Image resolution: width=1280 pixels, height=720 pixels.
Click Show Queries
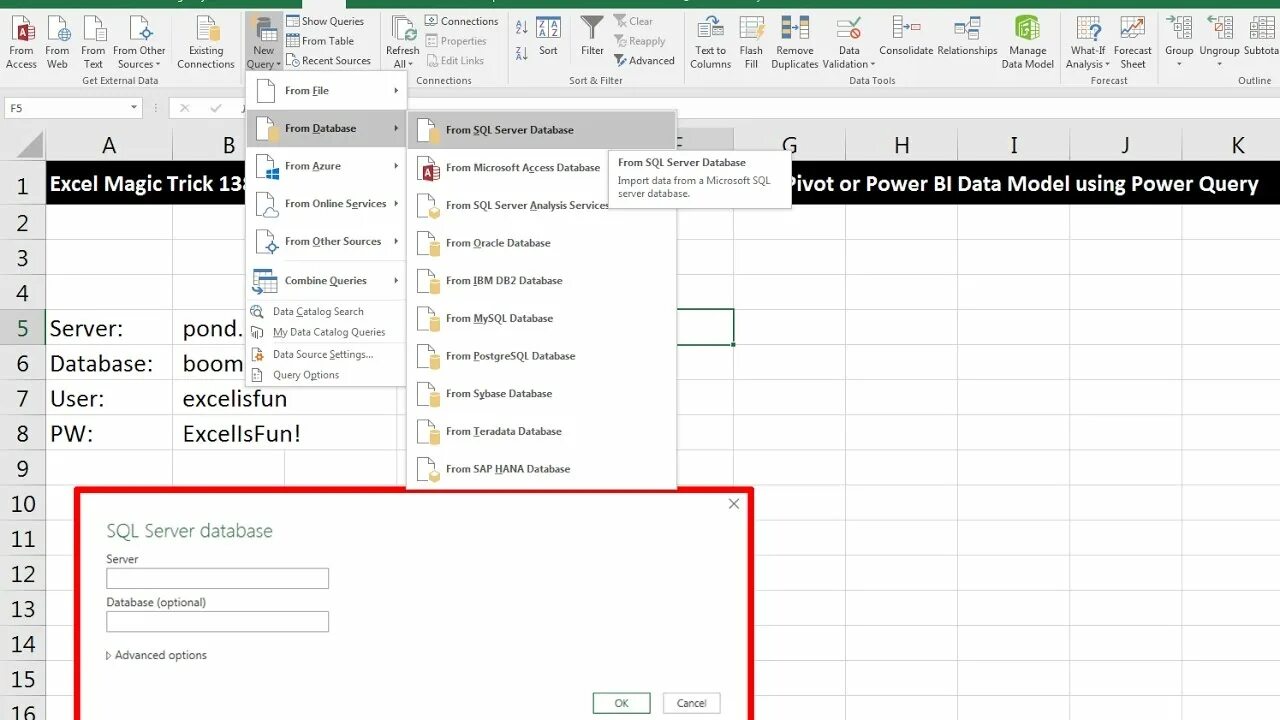pyautogui.click(x=325, y=21)
